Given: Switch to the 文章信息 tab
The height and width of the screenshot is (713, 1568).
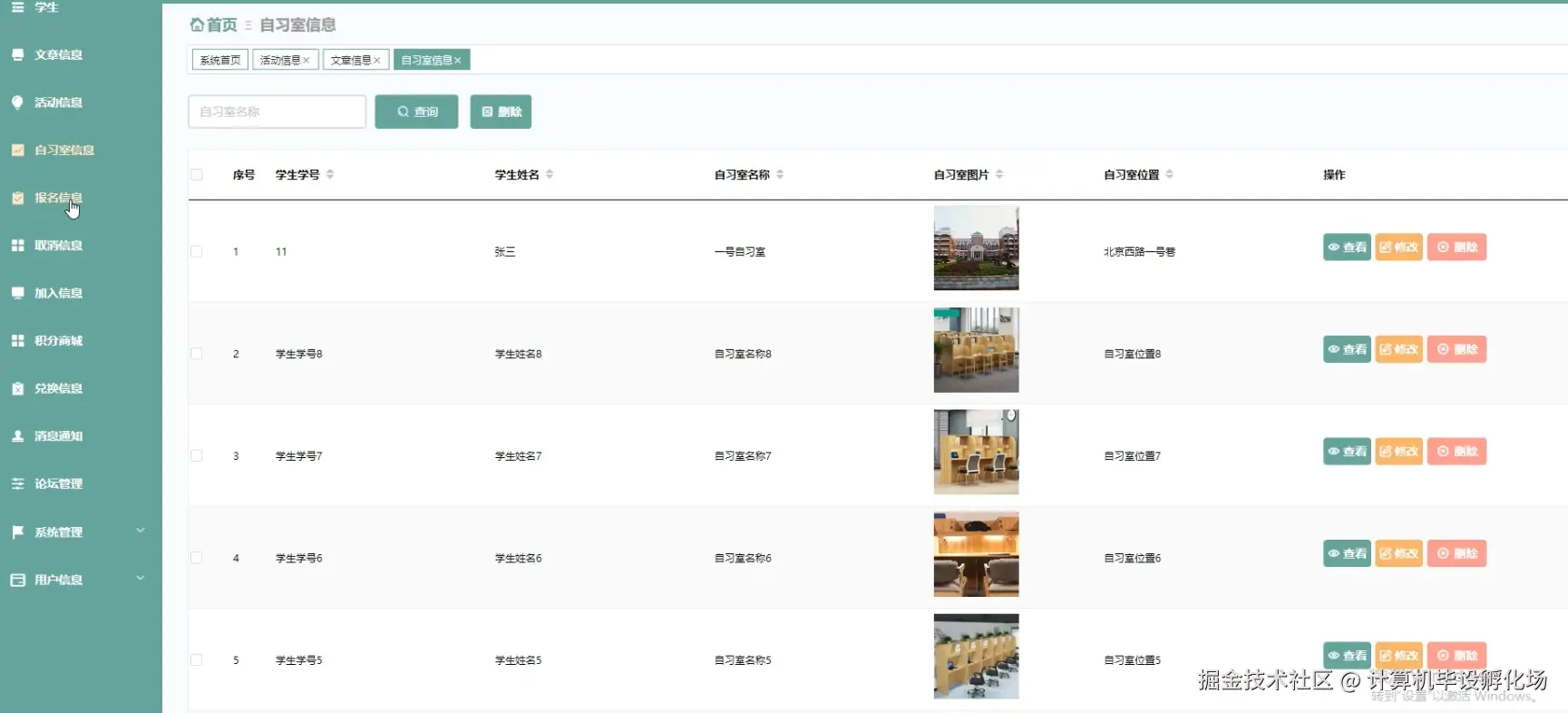Looking at the screenshot, I should (x=350, y=60).
